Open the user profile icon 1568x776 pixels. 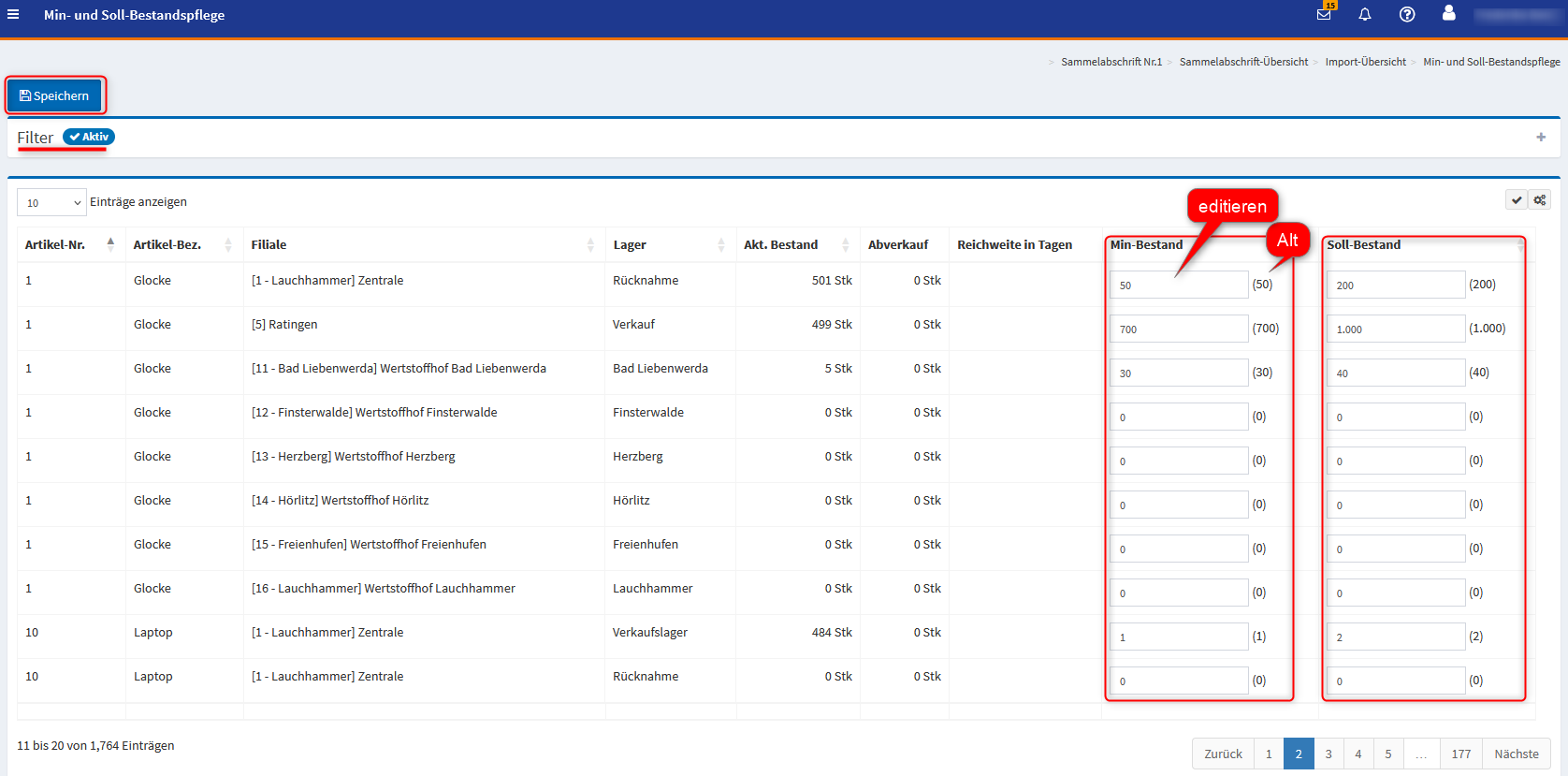pos(1448,13)
